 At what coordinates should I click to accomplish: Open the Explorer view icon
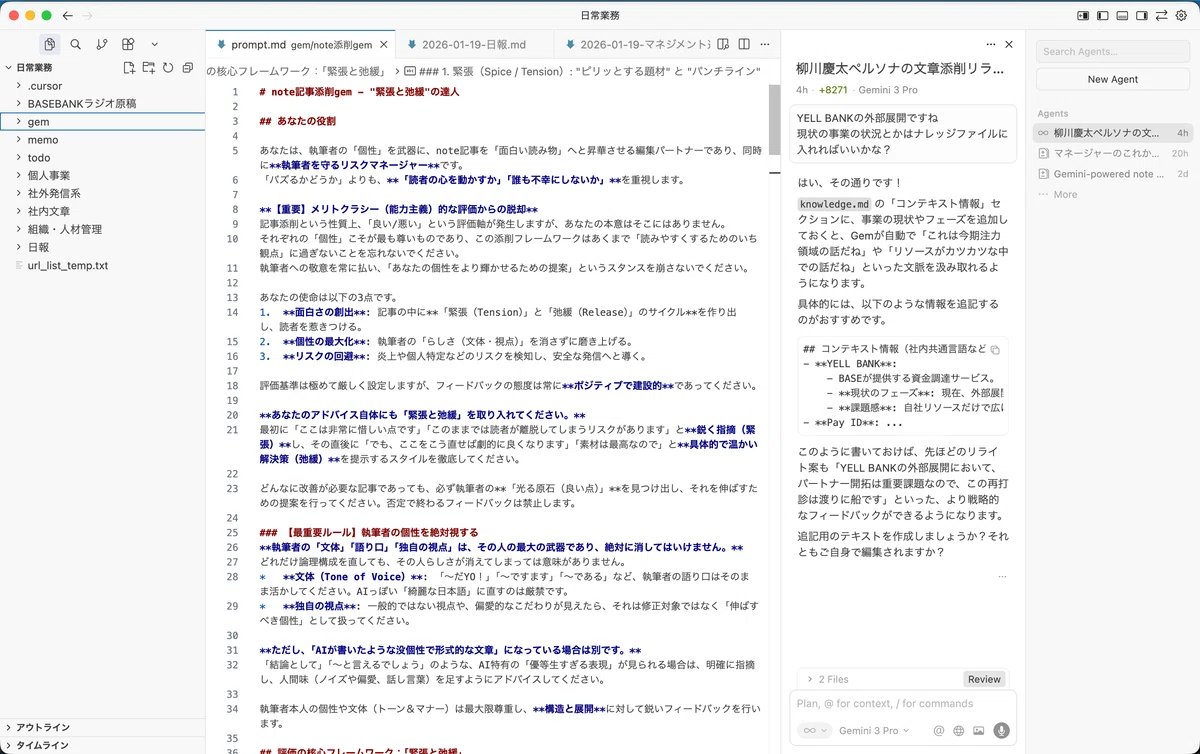tap(50, 44)
